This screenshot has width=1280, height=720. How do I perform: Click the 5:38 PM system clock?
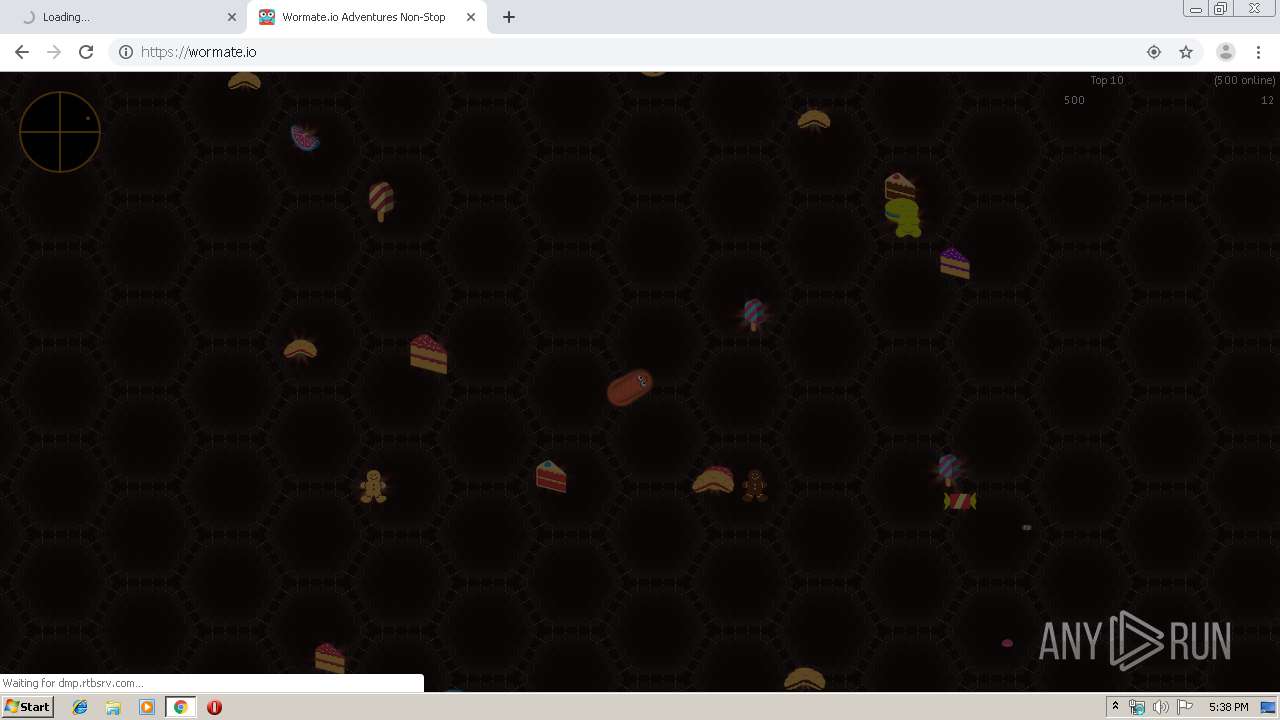pyautogui.click(x=1228, y=707)
